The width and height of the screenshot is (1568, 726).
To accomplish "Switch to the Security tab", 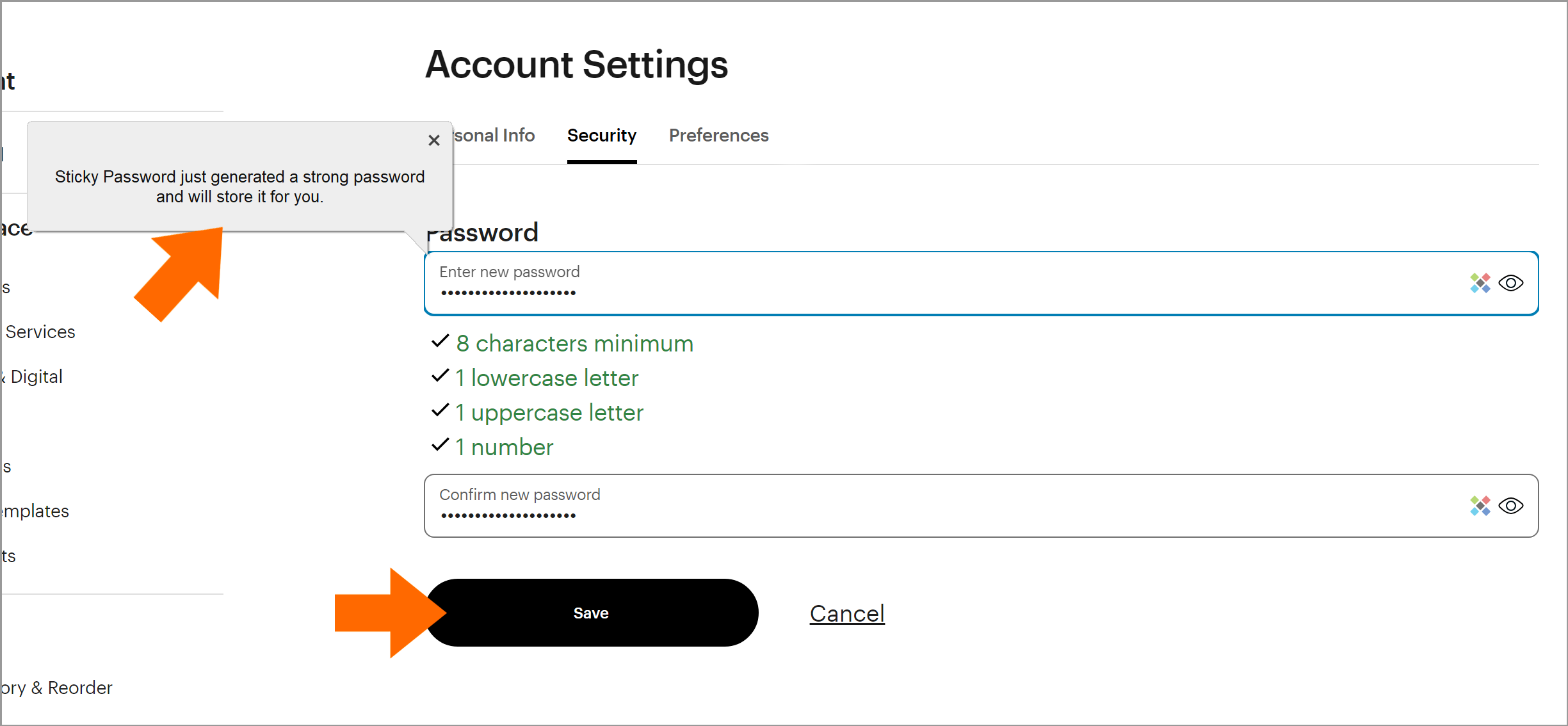I will (x=602, y=136).
